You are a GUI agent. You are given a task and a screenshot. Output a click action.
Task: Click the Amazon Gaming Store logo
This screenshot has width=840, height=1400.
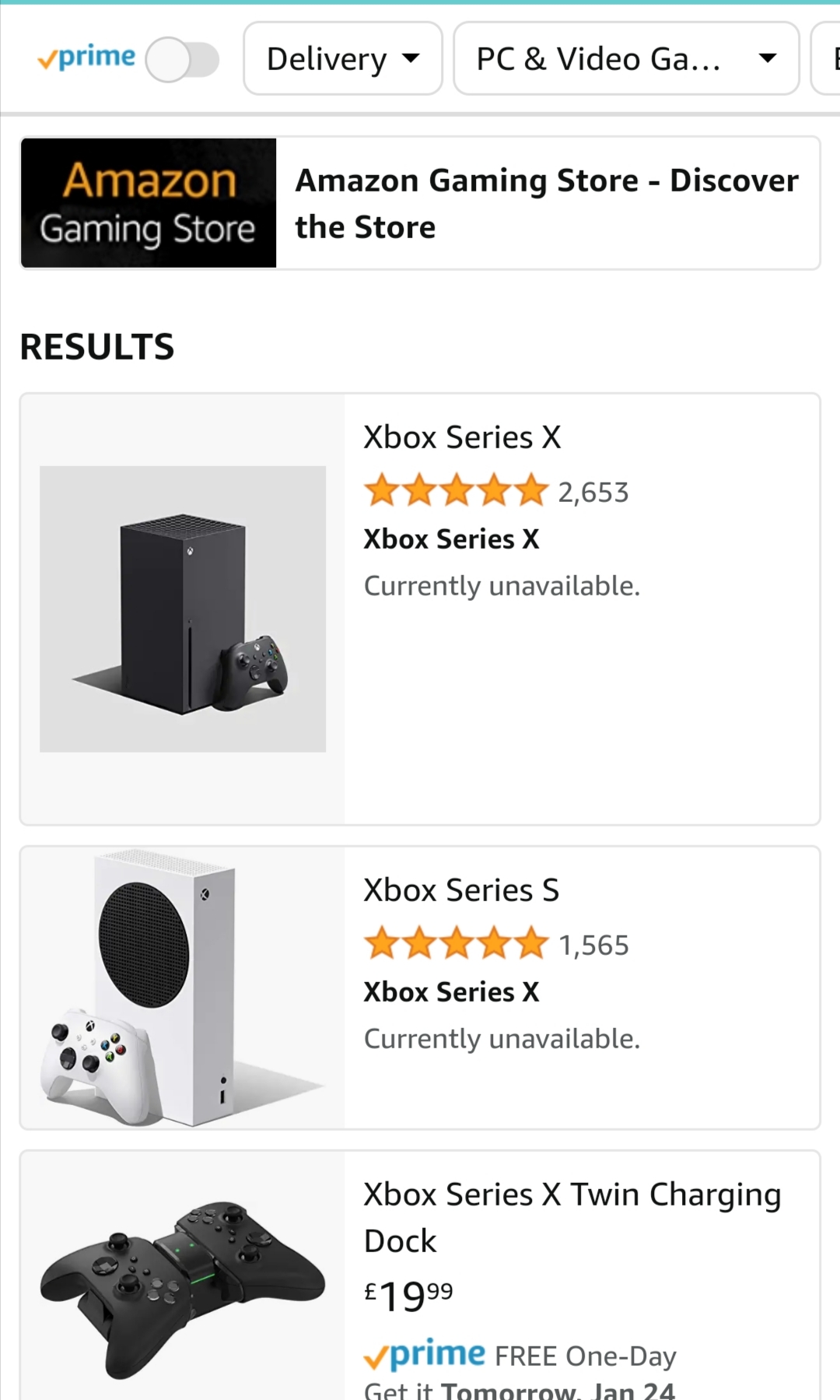pyautogui.click(x=149, y=203)
